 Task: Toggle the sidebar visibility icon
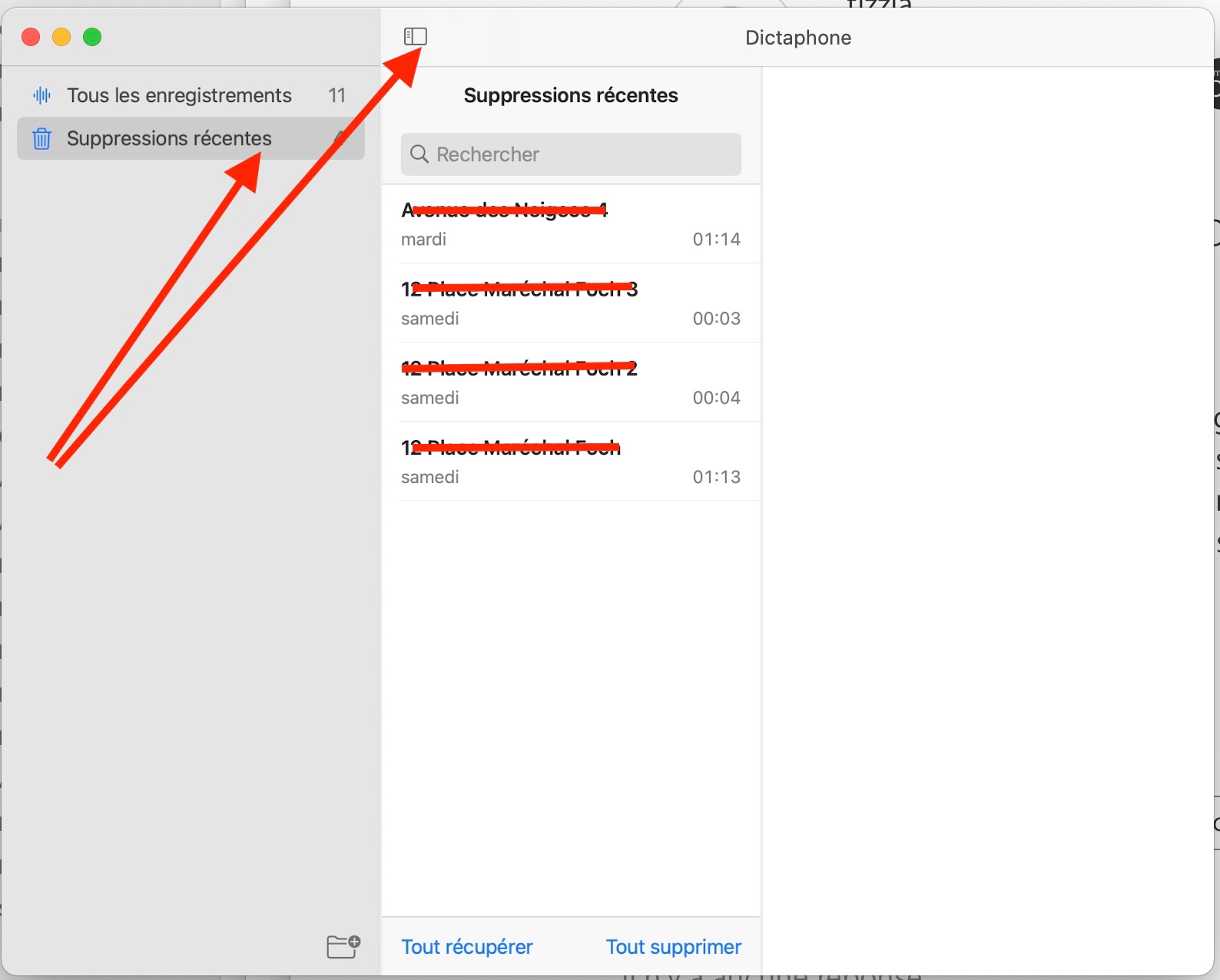[416, 36]
